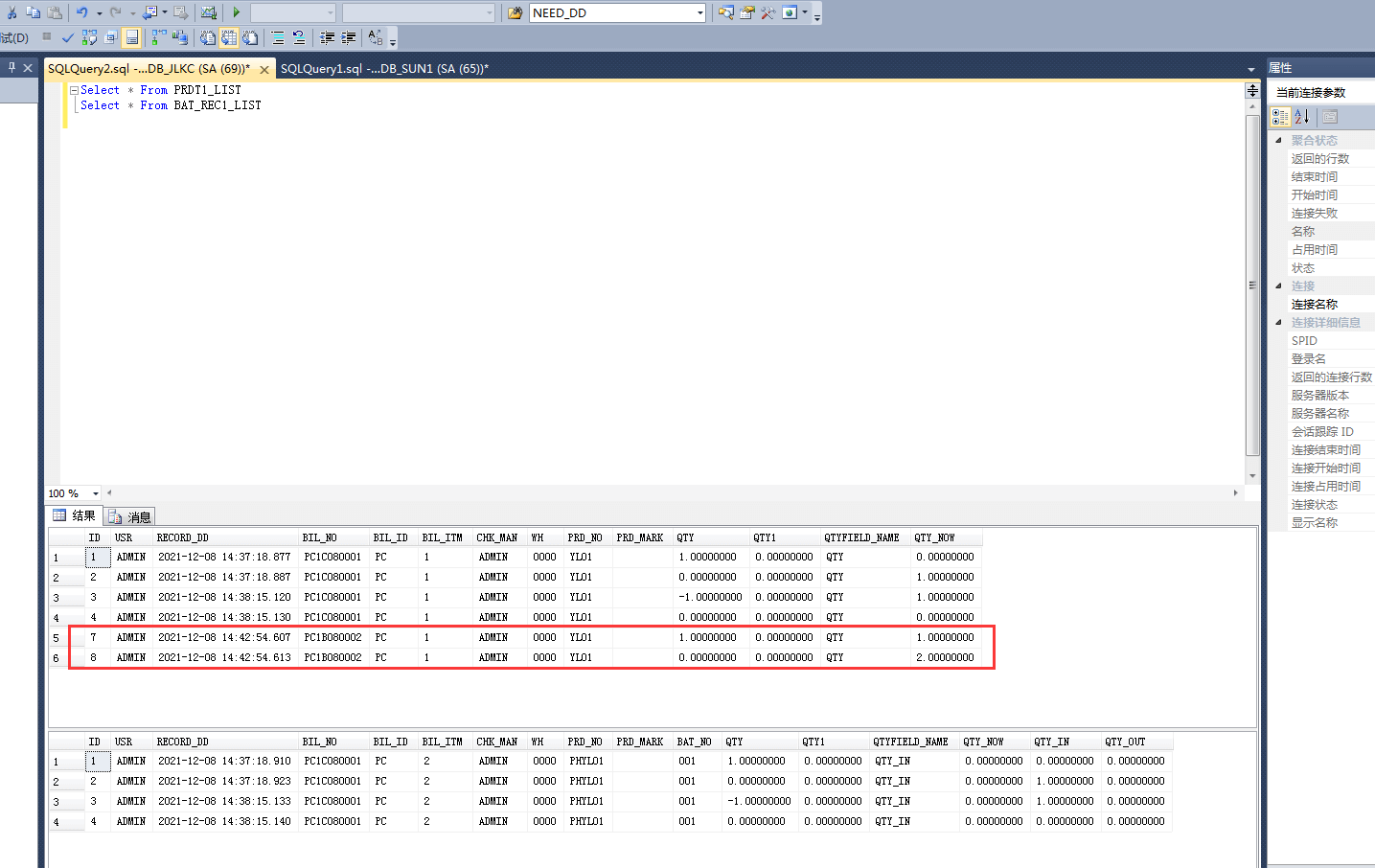This screenshot has width=1375, height=868.
Task: Toggle Alphabetical sort in Properties panel
Action: pyautogui.click(x=1301, y=117)
